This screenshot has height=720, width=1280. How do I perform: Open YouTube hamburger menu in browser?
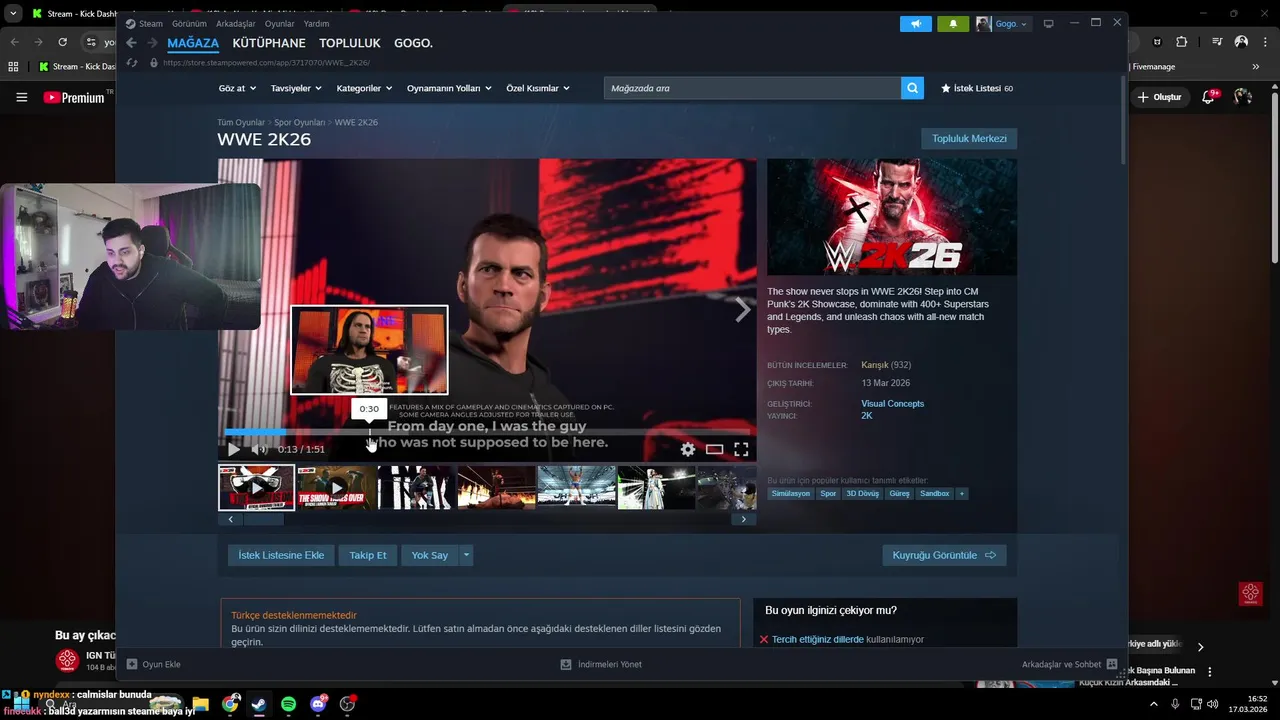21,97
